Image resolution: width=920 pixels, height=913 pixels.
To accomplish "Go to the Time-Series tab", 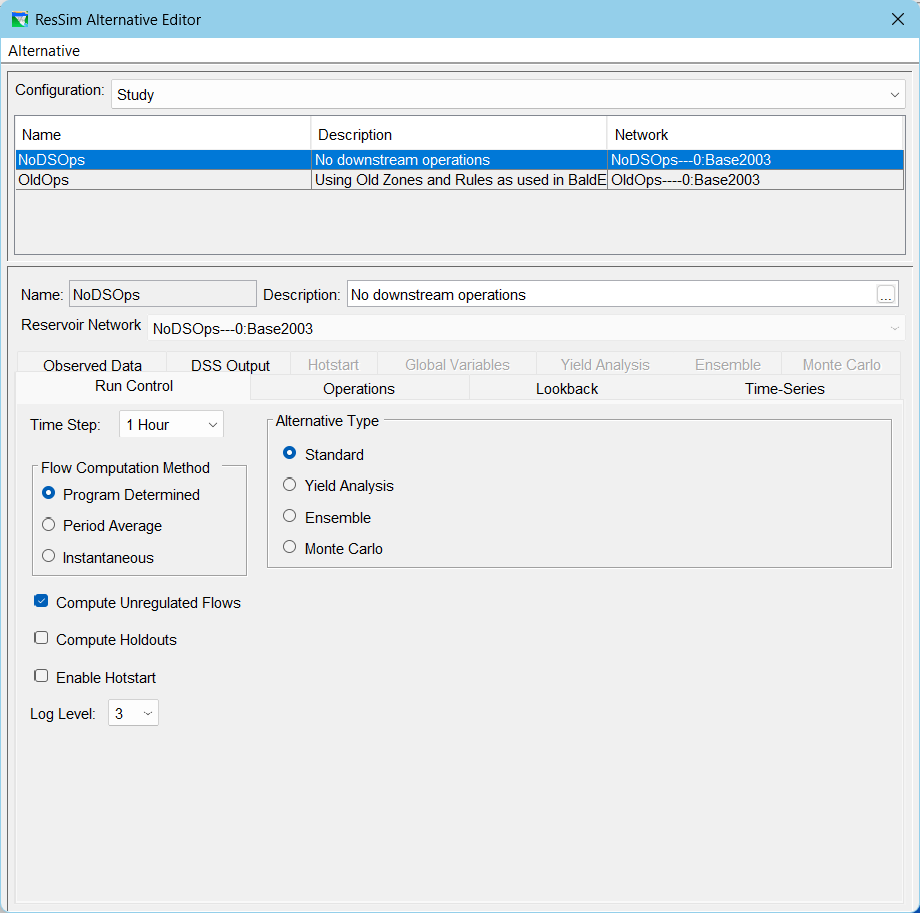I will [784, 388].
